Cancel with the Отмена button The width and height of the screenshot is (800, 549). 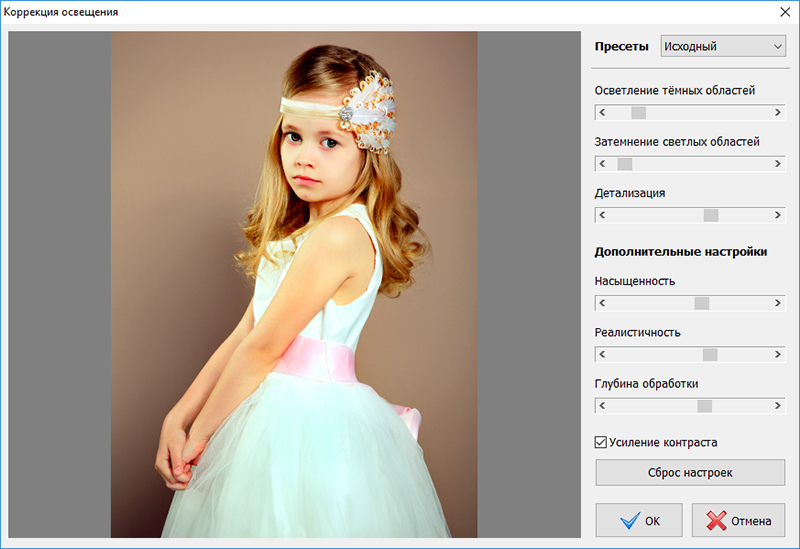pyautogui.click(x=738, y=520)
